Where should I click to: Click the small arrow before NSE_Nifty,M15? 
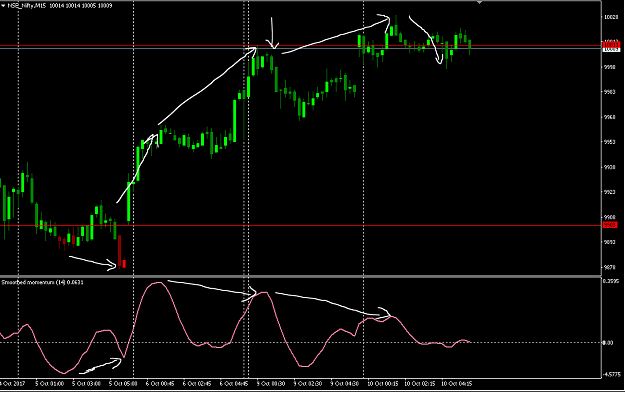pyautogui.click(x=3, y=6)
